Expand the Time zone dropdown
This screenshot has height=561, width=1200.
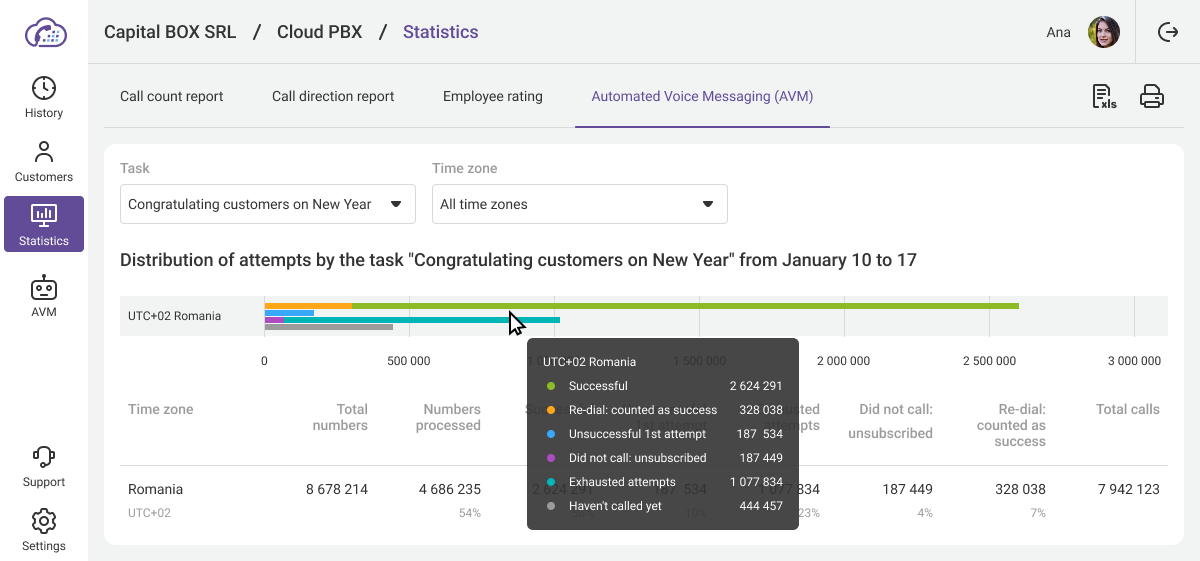tap(579, 204)
